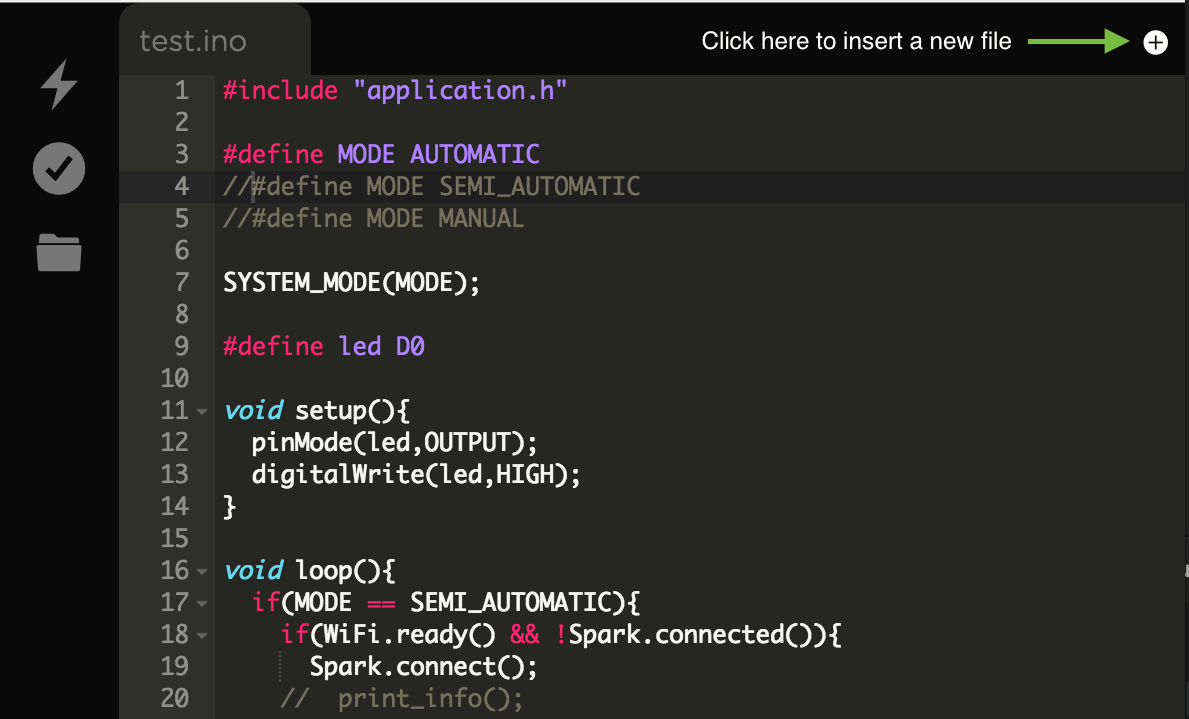
Task: Collapse the loop() function fold arrow
Action: pyautogui.click(x=202, y=572)
